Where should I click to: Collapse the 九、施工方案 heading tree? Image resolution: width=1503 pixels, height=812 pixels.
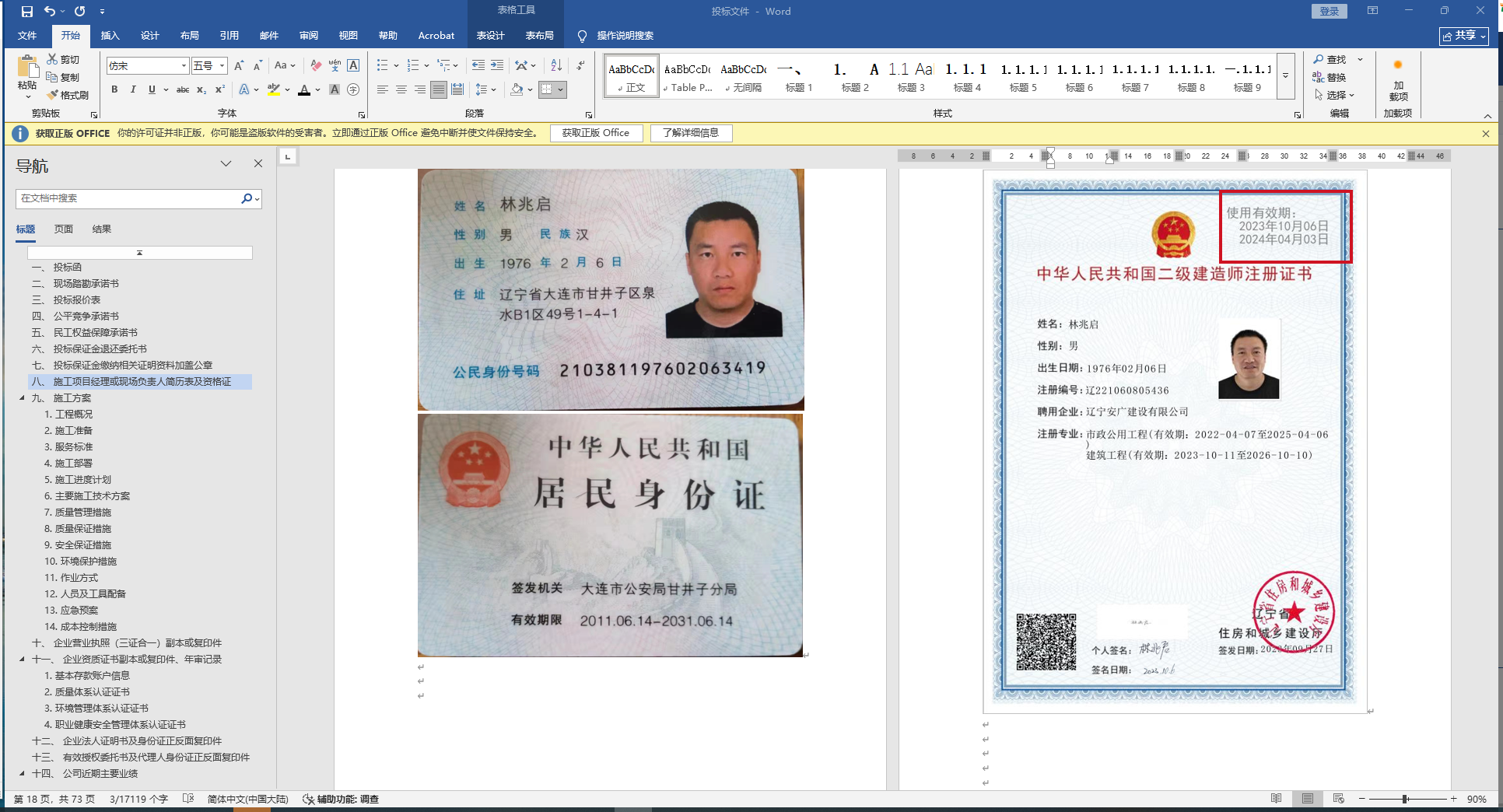point(22,398)
